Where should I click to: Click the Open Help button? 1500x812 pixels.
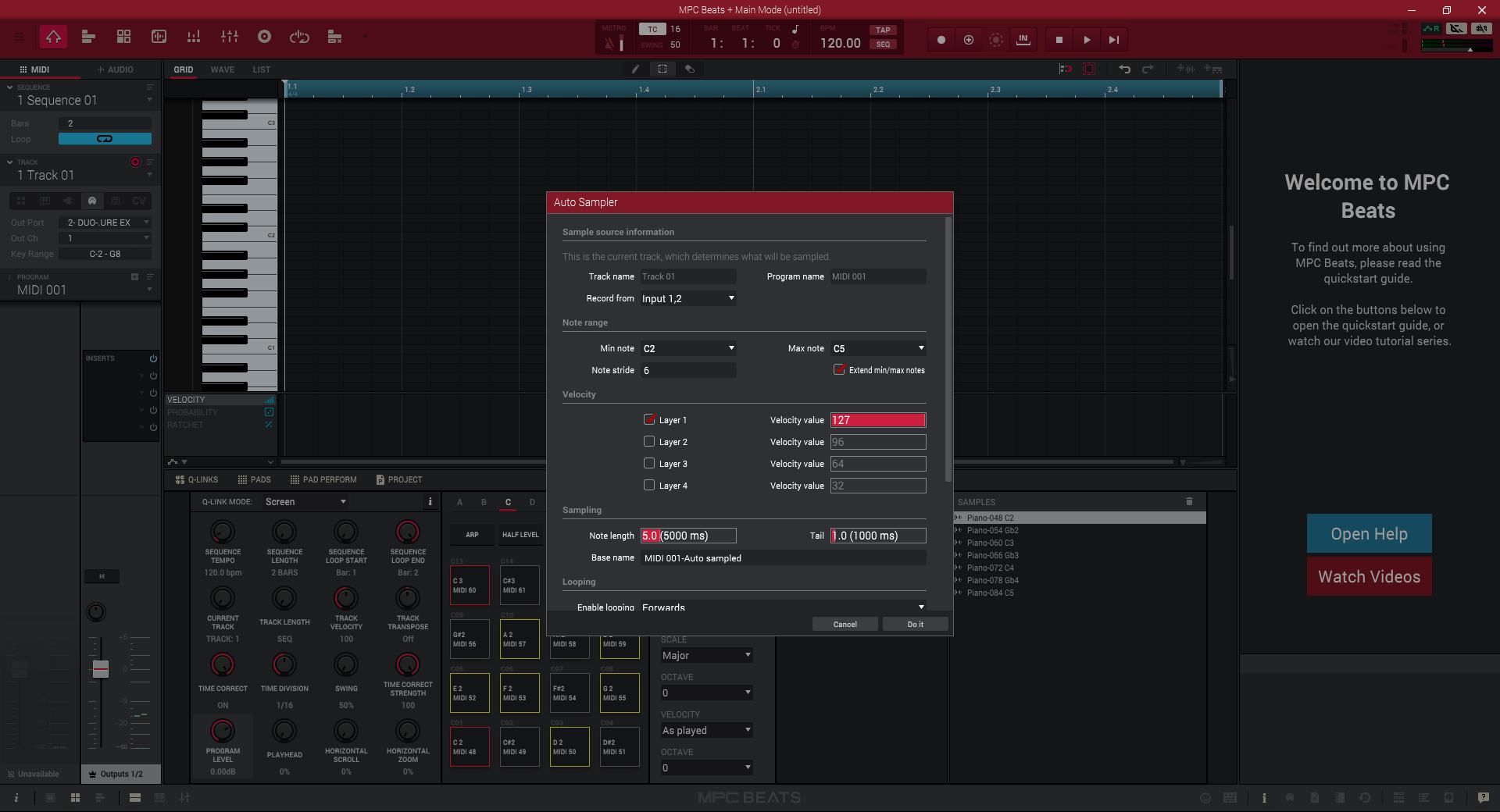pyautogui.click(x=1370, y=534)
